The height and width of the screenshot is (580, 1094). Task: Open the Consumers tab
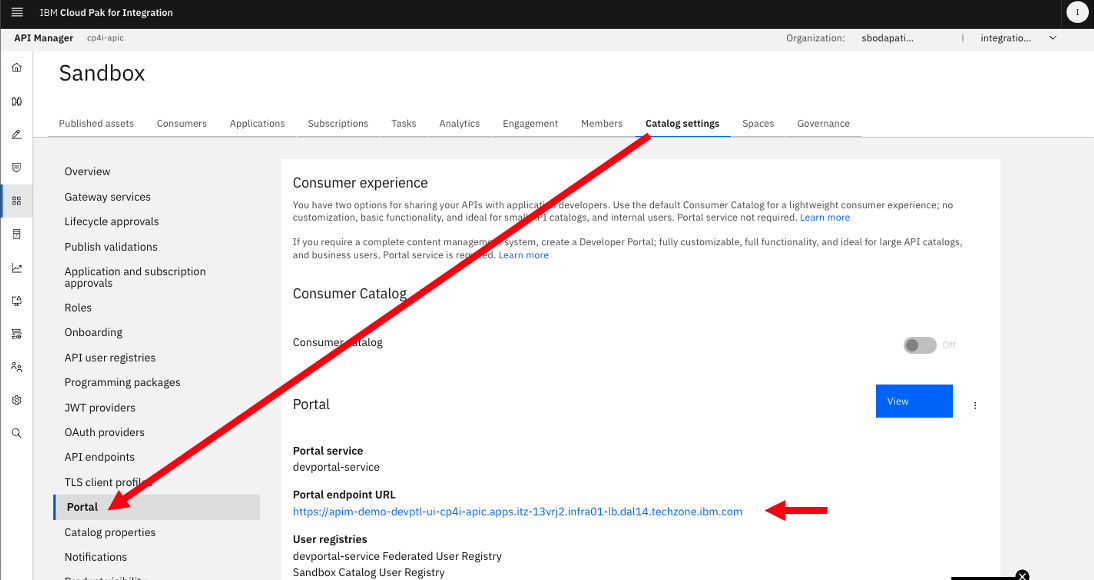coord(181,124)
